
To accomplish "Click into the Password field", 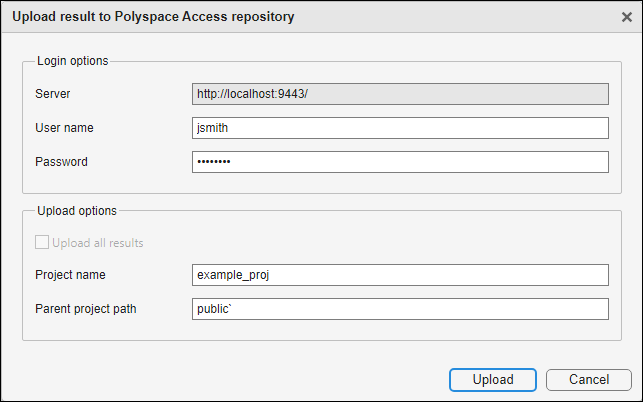I will [x=400, y=162].
